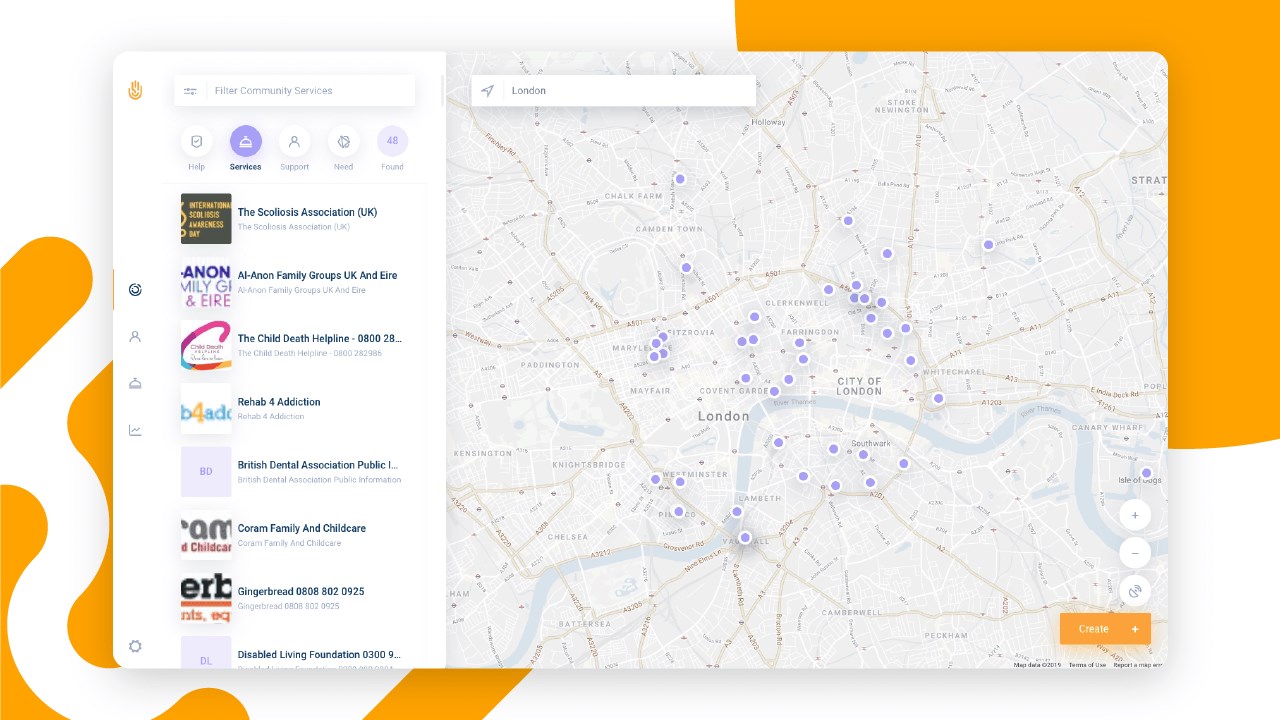This screenshot has width=1280, height=720.
Task: Open the analytics chart sidebar icon
Action: pos(135,431)
